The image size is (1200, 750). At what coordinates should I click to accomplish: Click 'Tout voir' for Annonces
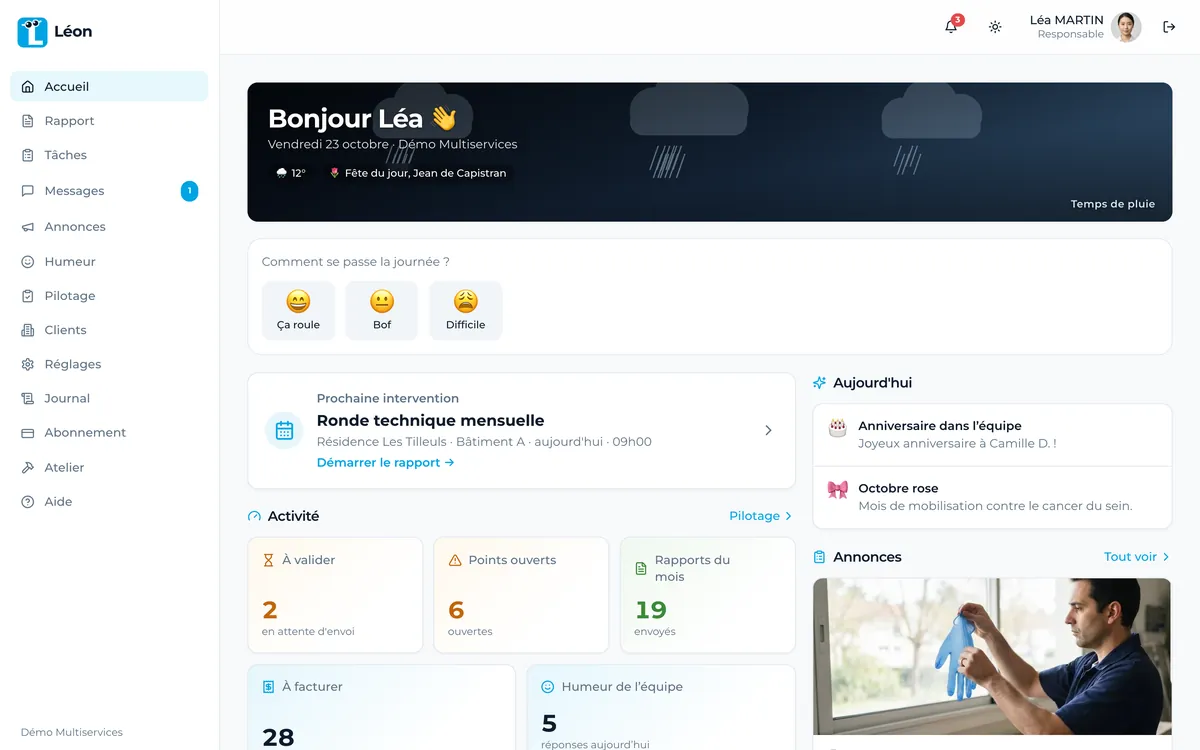click(x=1137, y=557)
